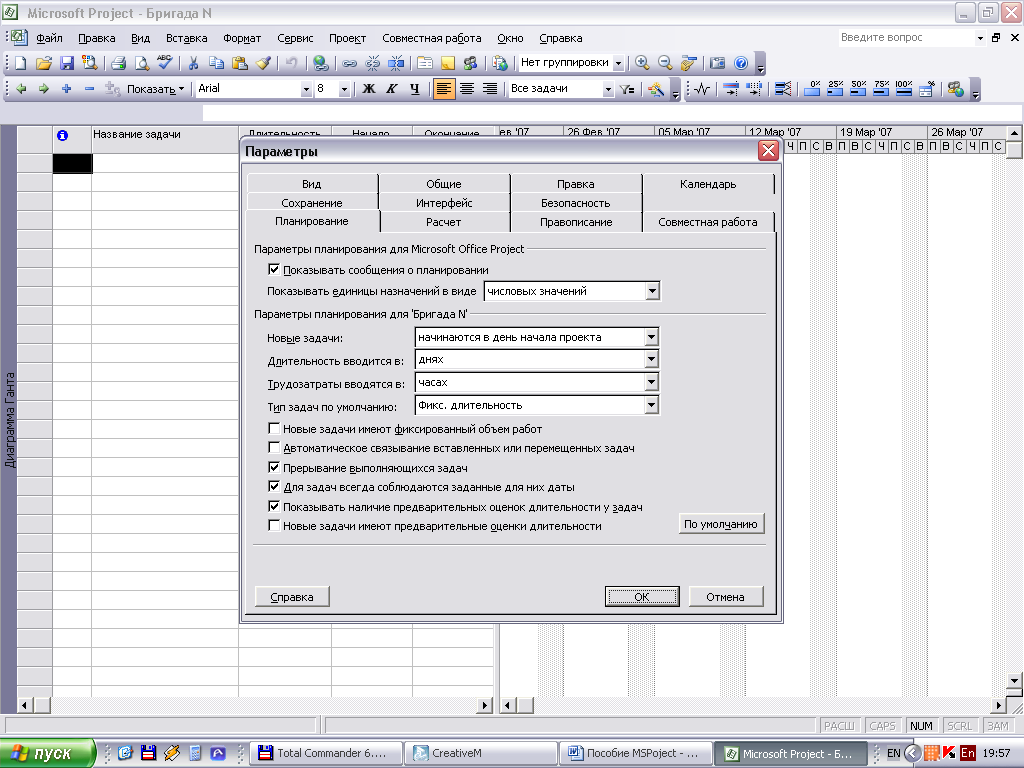1024x768 pixels.
Task: Open 'Новые задачи' dropdown
Action: (651, 337)
